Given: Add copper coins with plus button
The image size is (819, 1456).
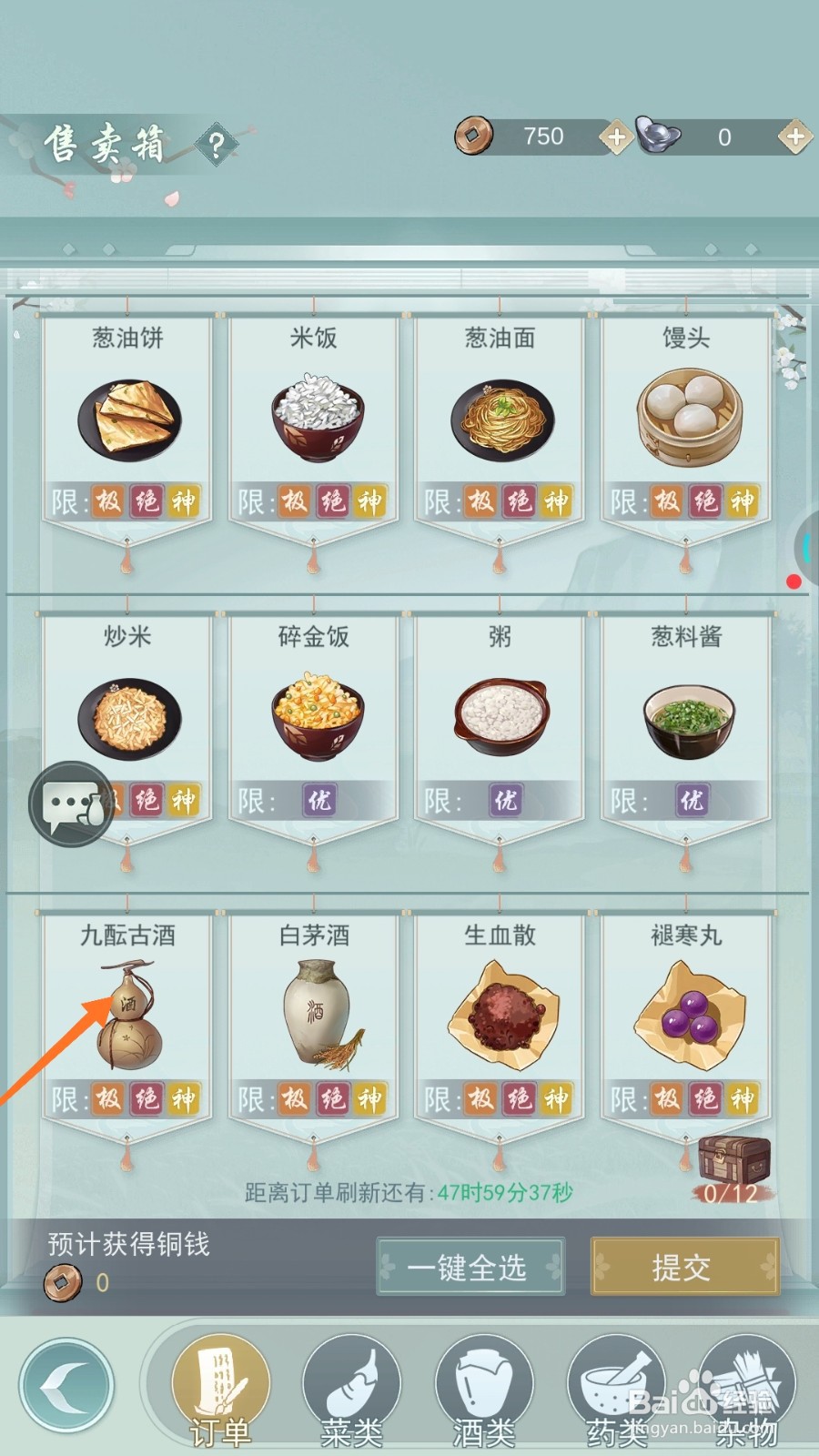Looking at the screenshot, I should tap(616, 137).
